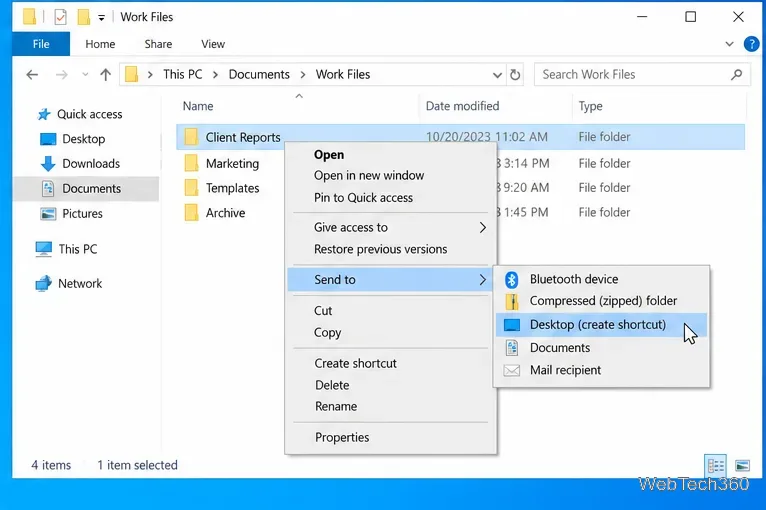Open the Home ribbon tab

(x=100, y=44)
